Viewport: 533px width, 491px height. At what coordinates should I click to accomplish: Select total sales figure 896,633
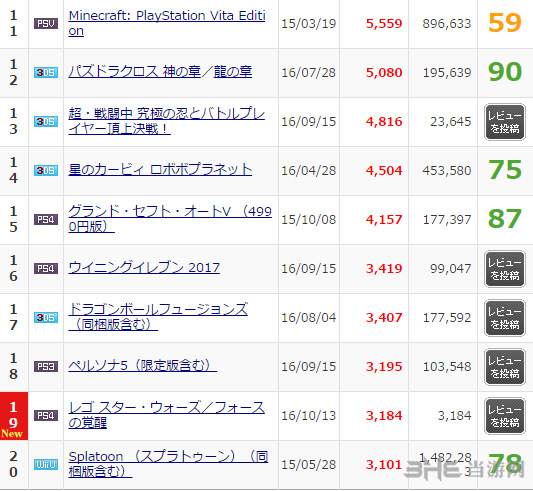[x=447, y=23]
